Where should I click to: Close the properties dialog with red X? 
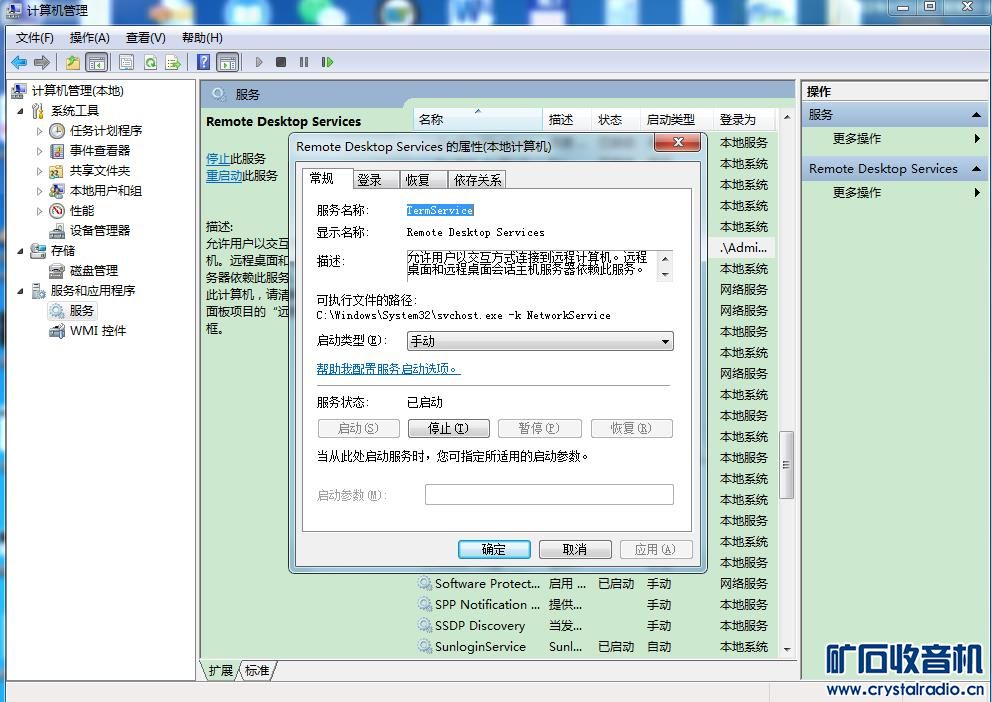pyautogui.click(x=678, y=142)
